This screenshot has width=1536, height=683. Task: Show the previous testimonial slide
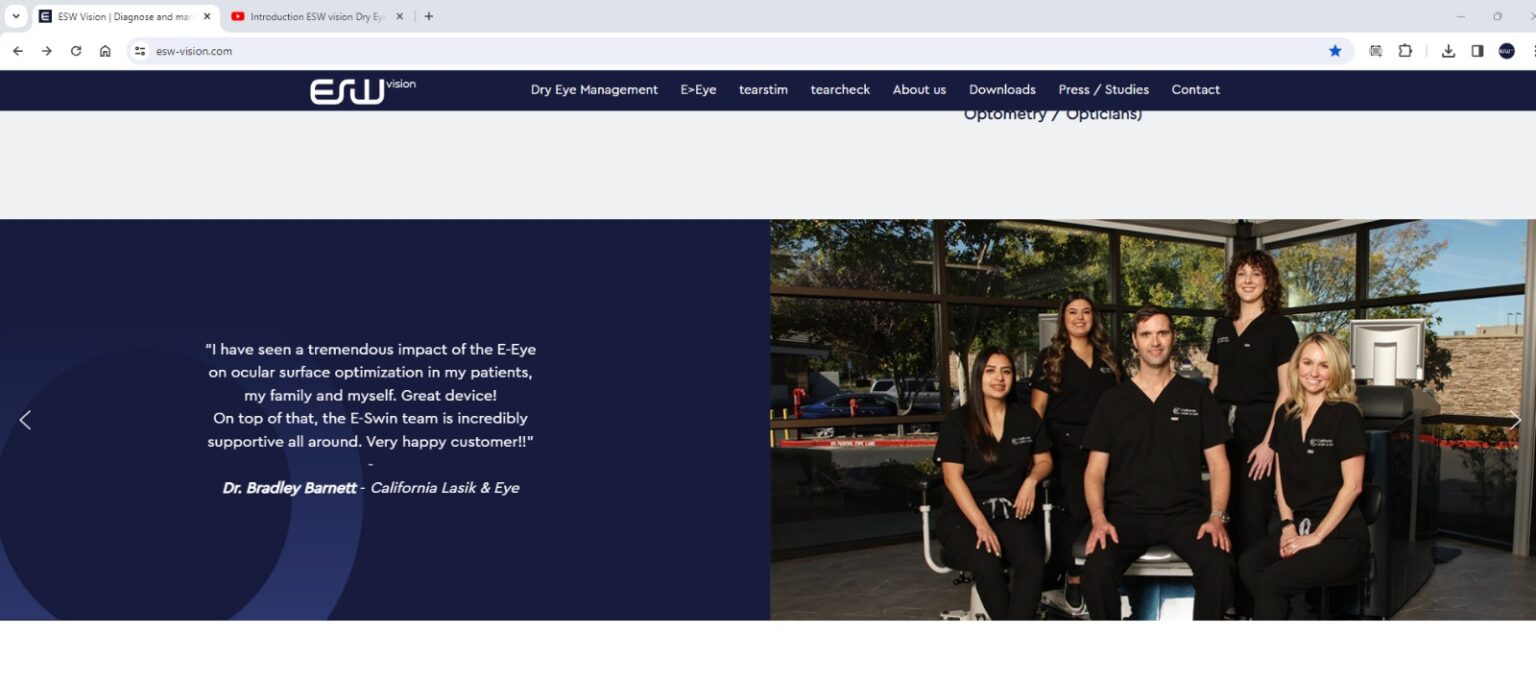pos(25,420)
